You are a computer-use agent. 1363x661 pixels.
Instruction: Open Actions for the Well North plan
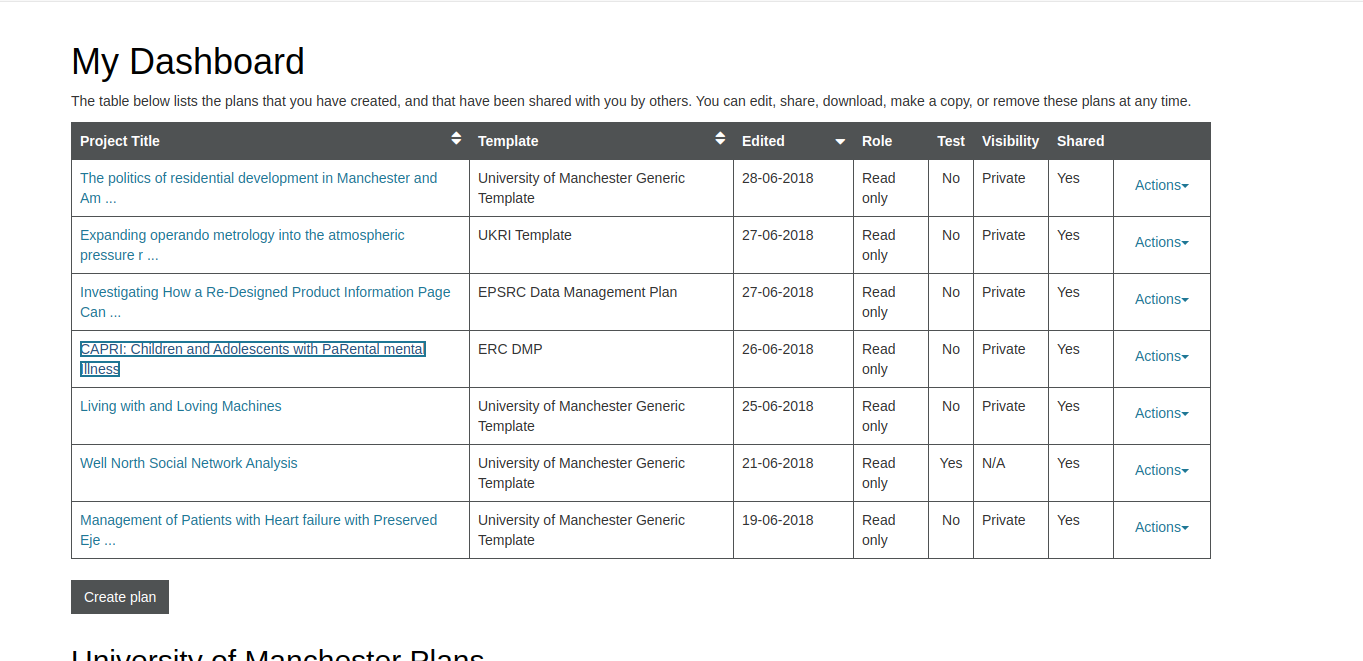click(1160, 470)
